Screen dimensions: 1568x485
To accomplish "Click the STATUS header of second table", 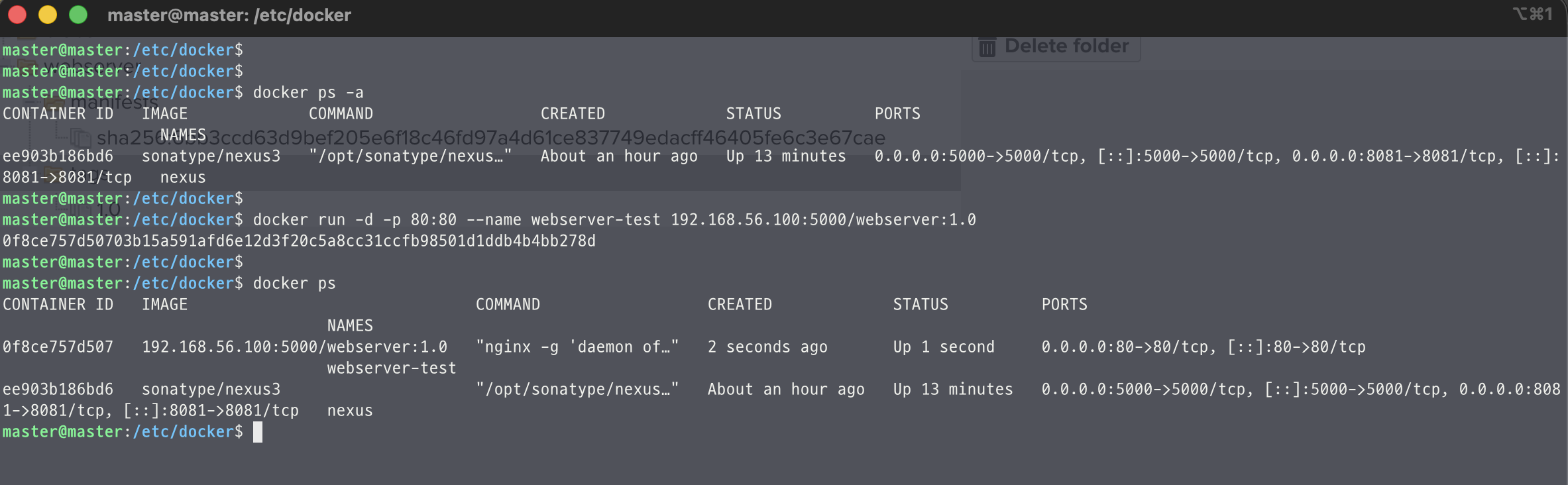I will pyautogui.click(x=921, y=305).
